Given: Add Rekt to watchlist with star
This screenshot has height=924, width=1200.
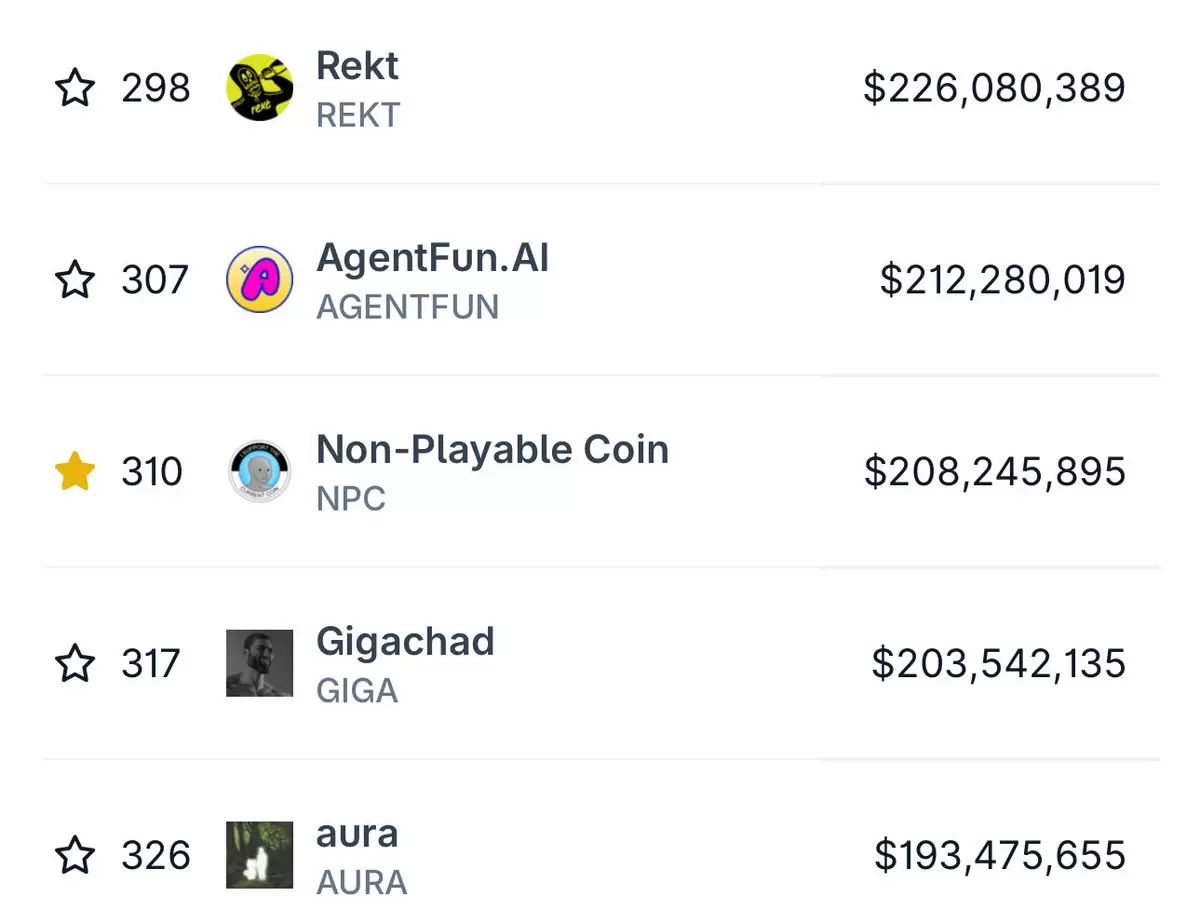Looking at the screenshot, I should click(x=74, y=88).
